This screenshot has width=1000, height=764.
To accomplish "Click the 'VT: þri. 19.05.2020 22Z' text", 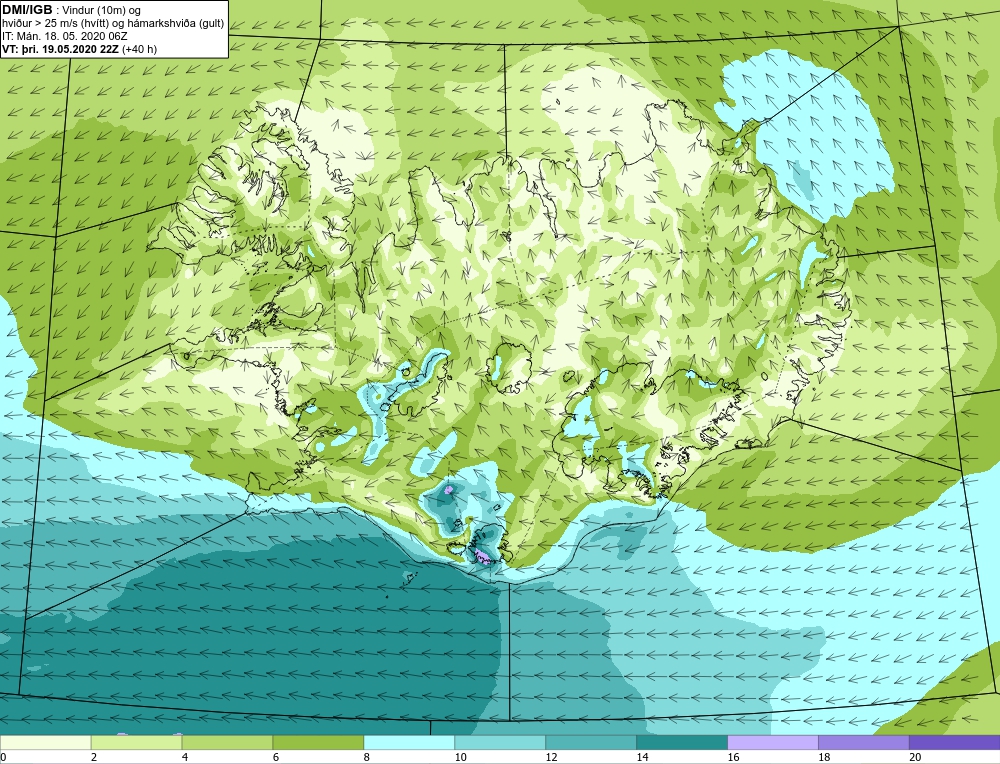I will [61, 49].
